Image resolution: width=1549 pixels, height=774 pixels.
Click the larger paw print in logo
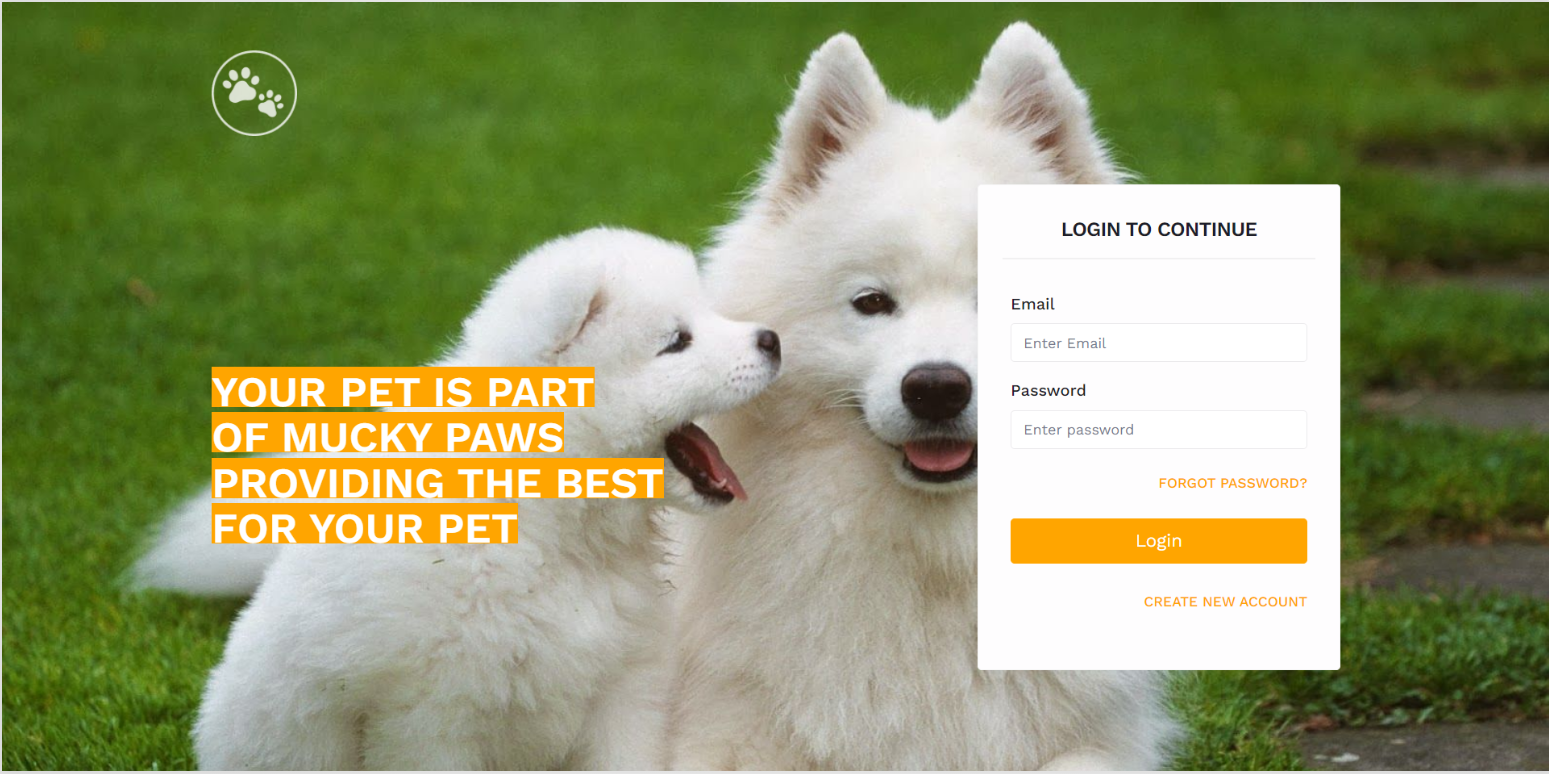point(241,86)
